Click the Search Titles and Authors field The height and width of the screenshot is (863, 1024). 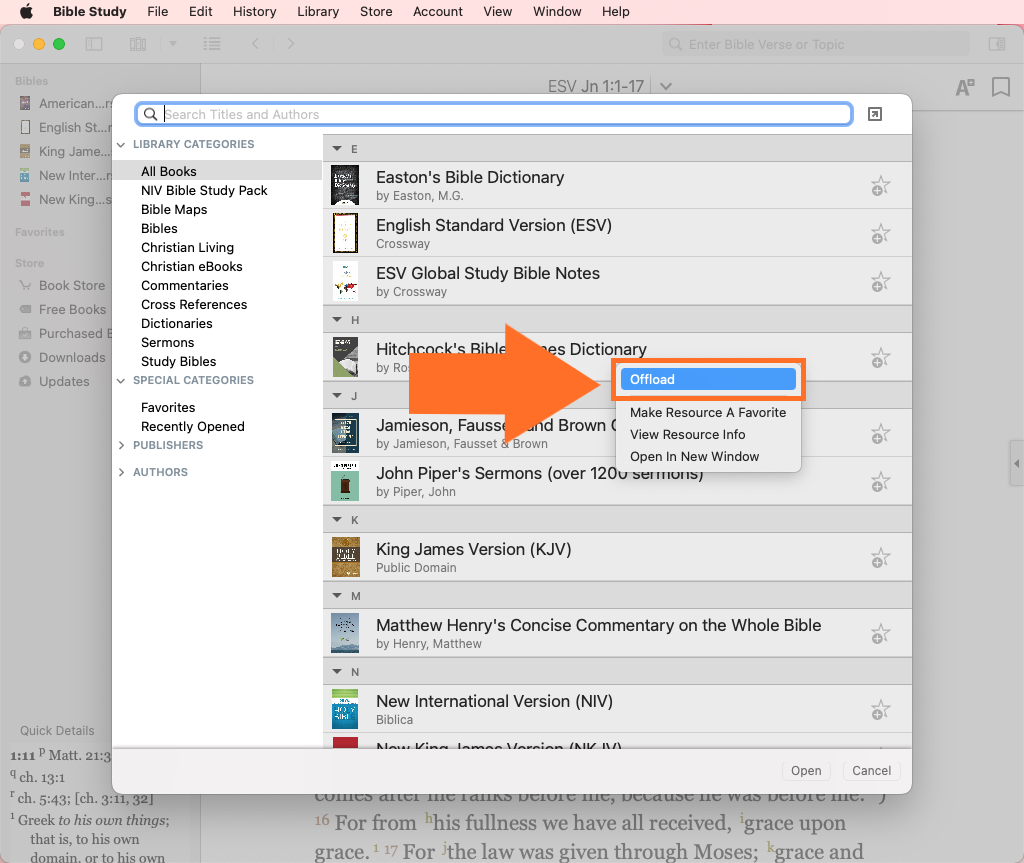[505, 115]
